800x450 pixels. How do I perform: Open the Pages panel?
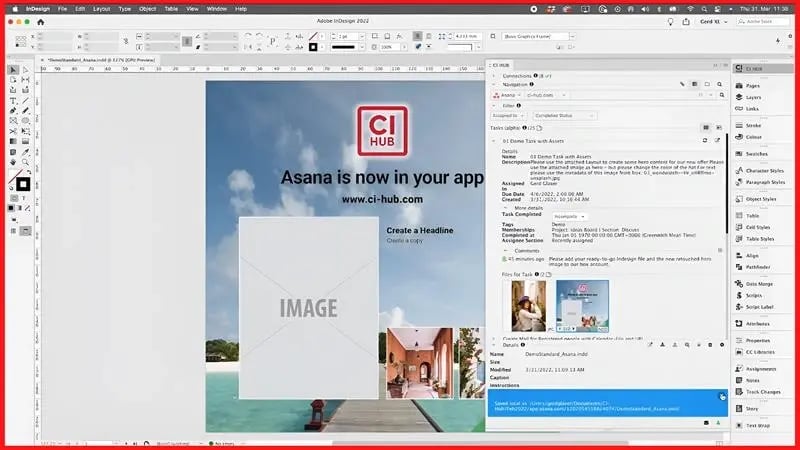tap(753, 86)
